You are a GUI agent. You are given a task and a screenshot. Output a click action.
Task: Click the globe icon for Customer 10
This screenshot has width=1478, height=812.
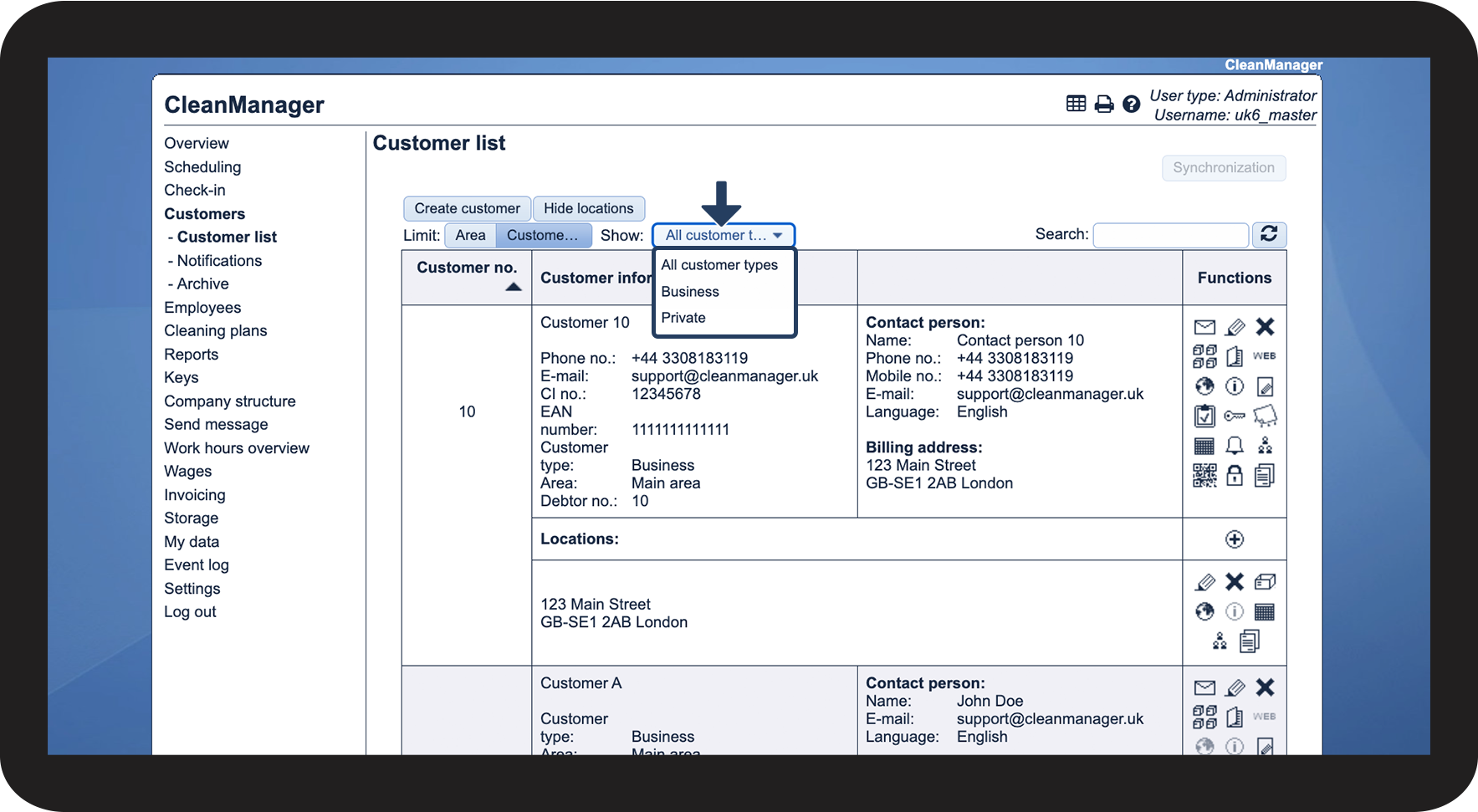coord(1204,386)
